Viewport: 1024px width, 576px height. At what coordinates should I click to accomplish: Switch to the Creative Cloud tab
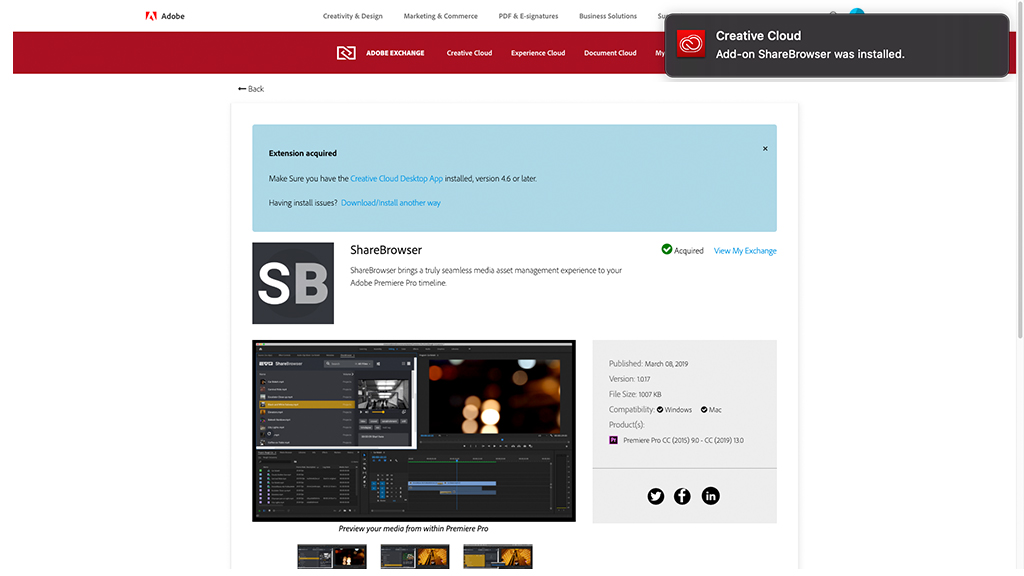click(x=469, y=53)
